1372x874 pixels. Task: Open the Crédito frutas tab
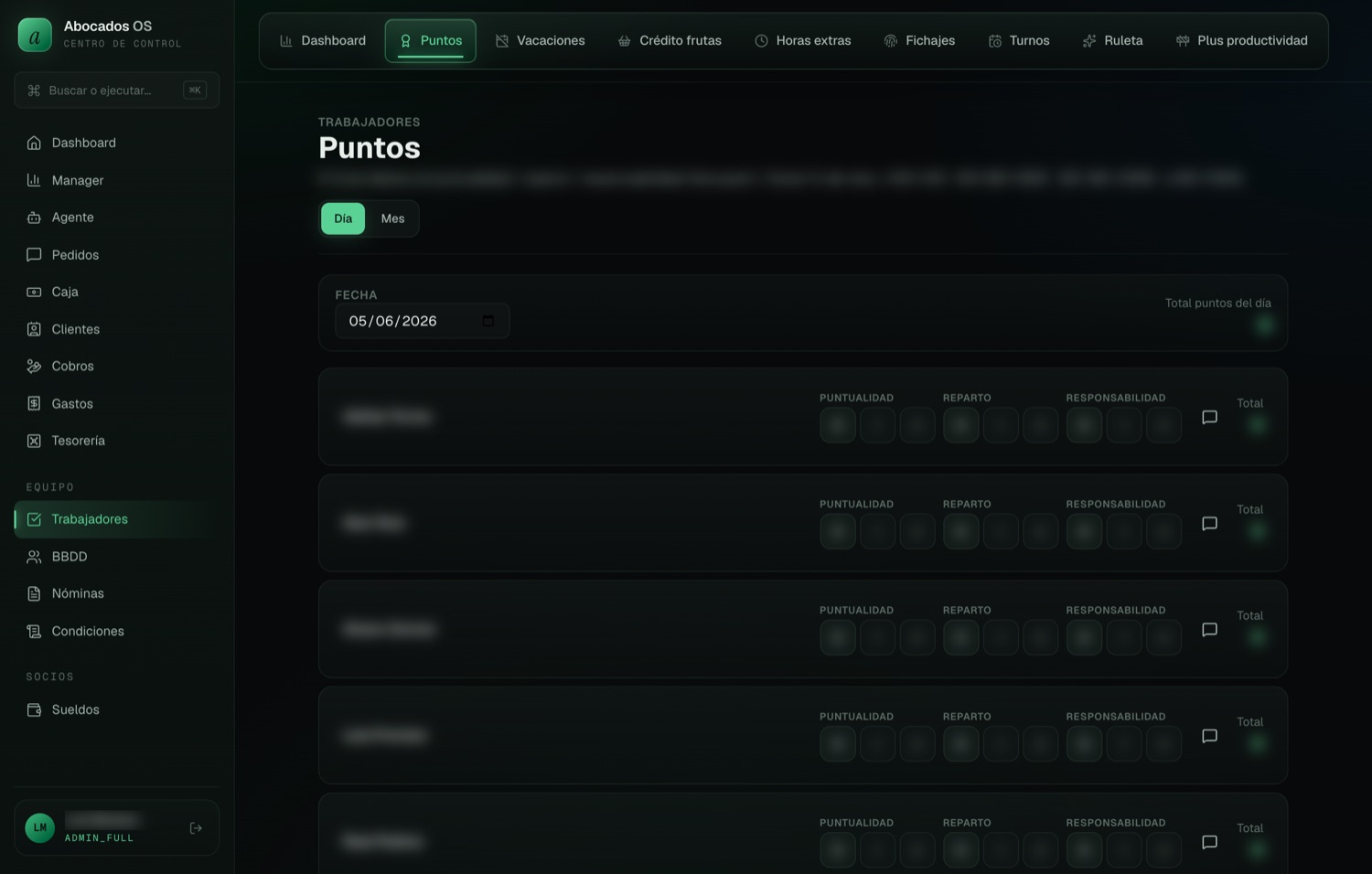(x=670, y=40)
